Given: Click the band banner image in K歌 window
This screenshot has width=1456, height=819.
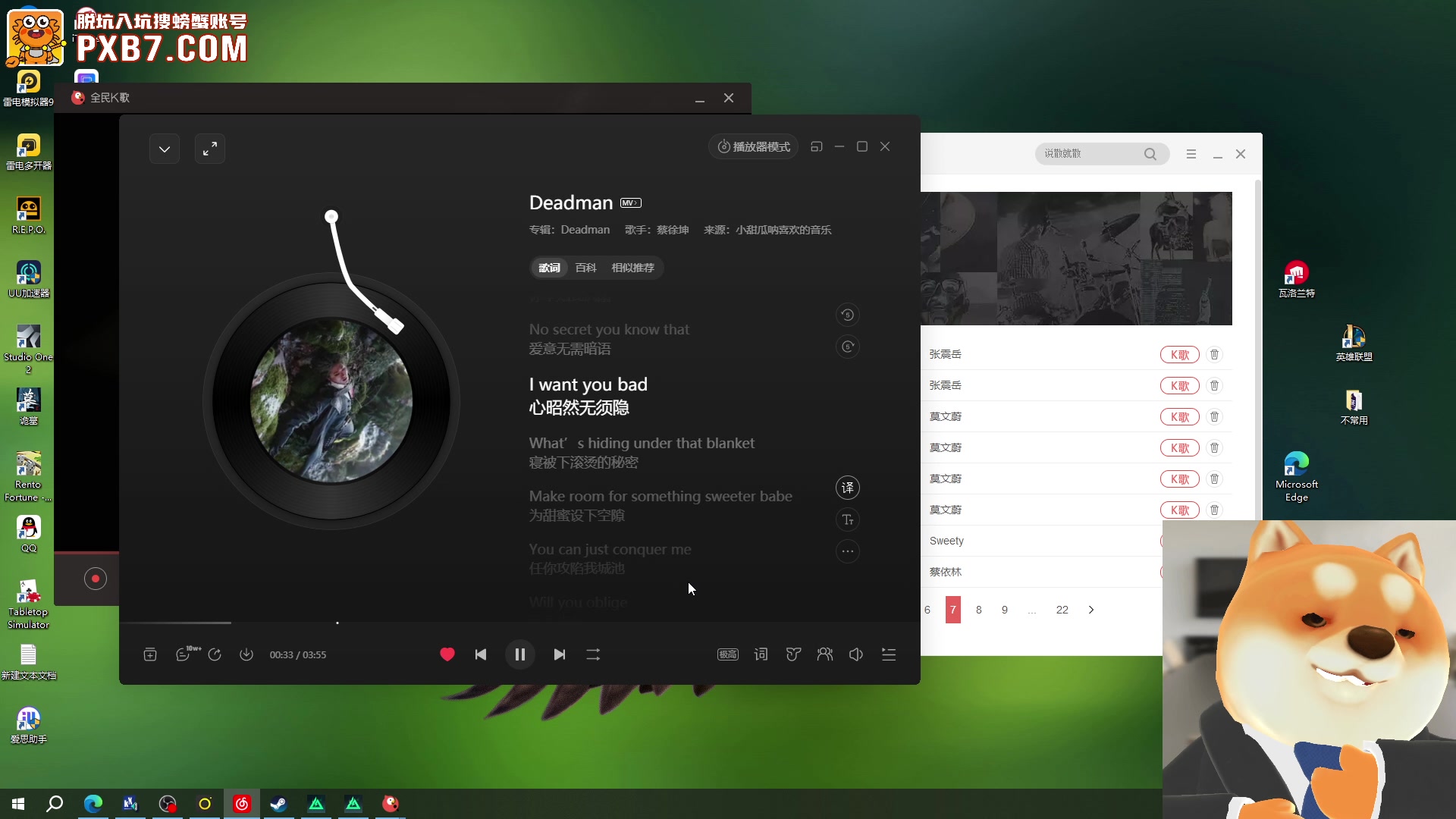Looking at the screenshot, I should [x=1076, y=259].
